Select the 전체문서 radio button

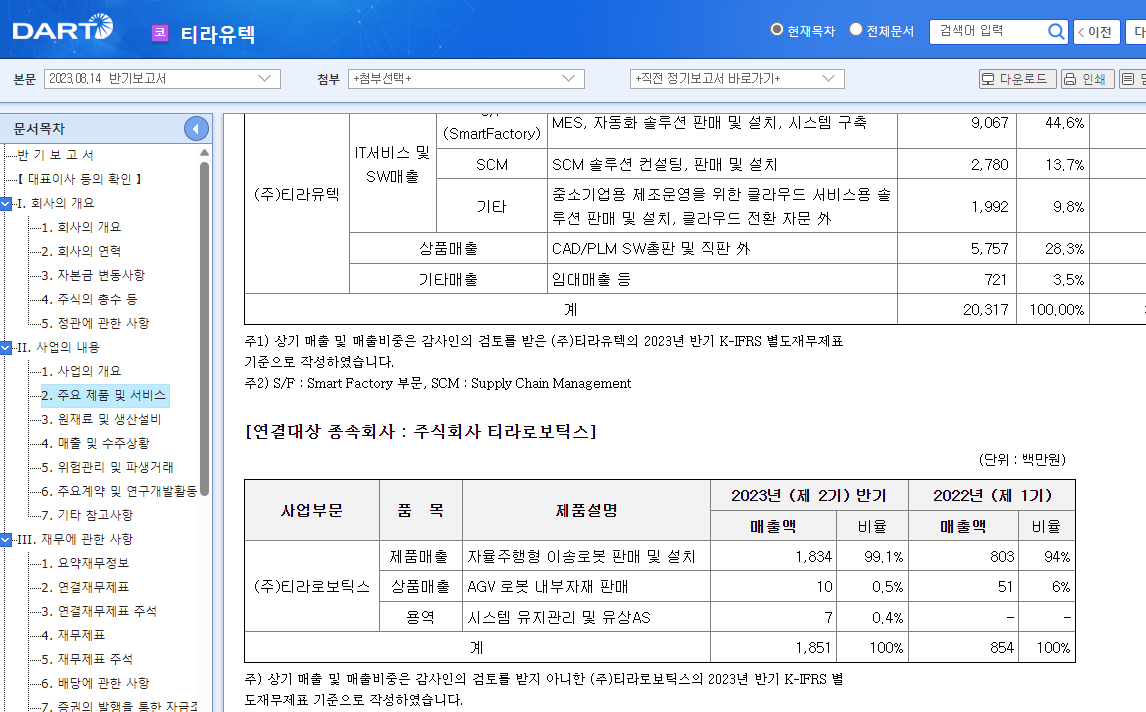[x=856, y=30]
